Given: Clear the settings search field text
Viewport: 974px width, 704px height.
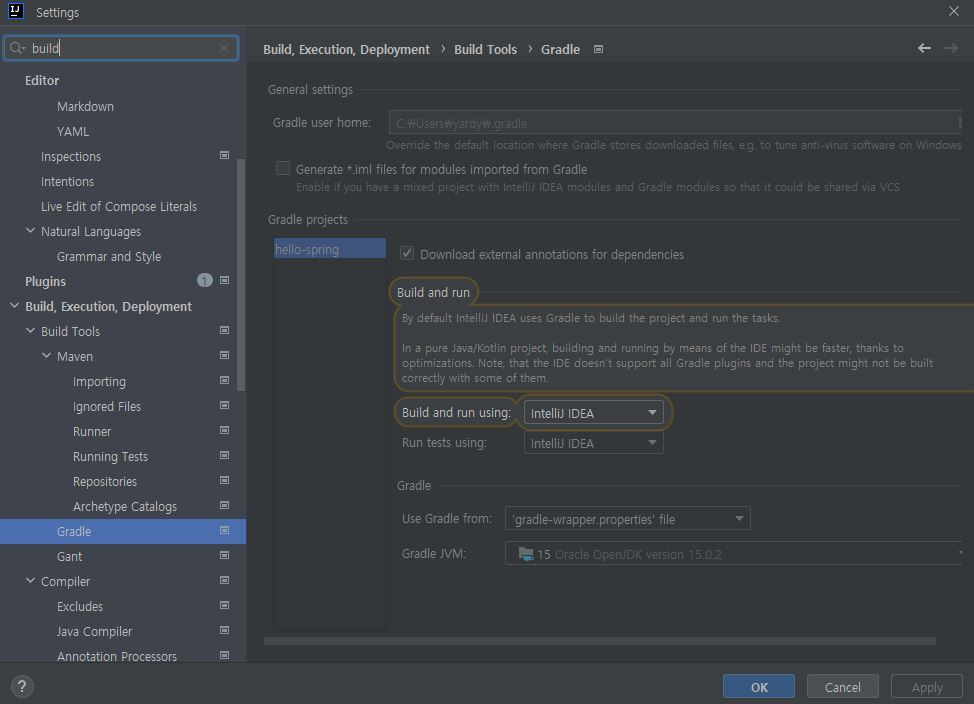Looking at the screenshot, I should pyautogui.click(x=224, y=48).
